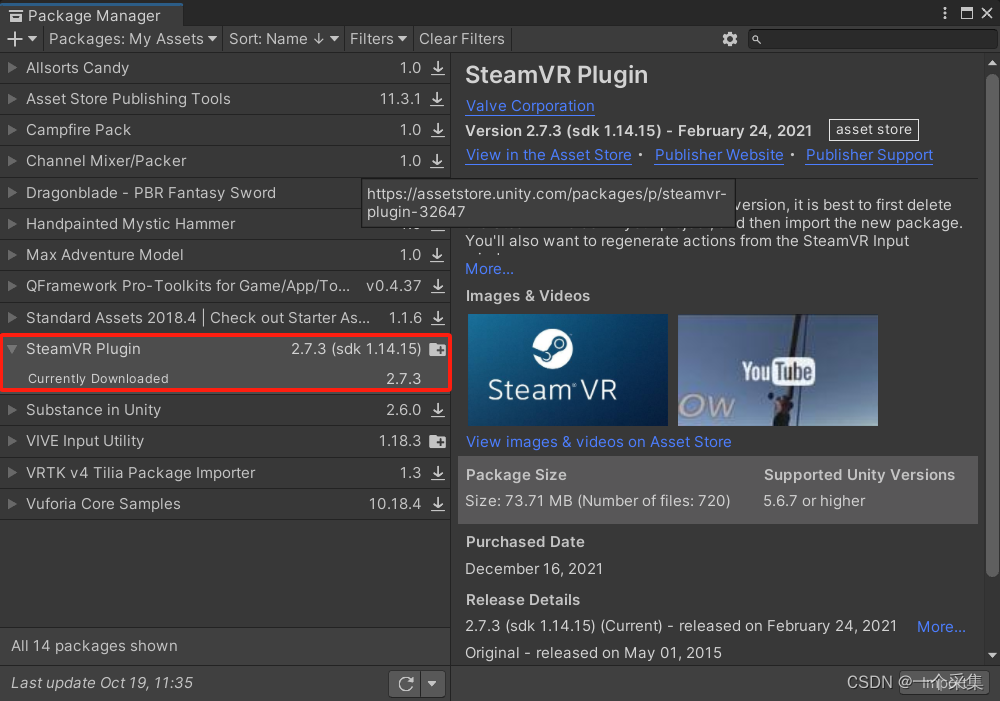Click the scrollbar down arrow in details panel
The width and height of the screenshot is (1000, 701).
(992, 655)
